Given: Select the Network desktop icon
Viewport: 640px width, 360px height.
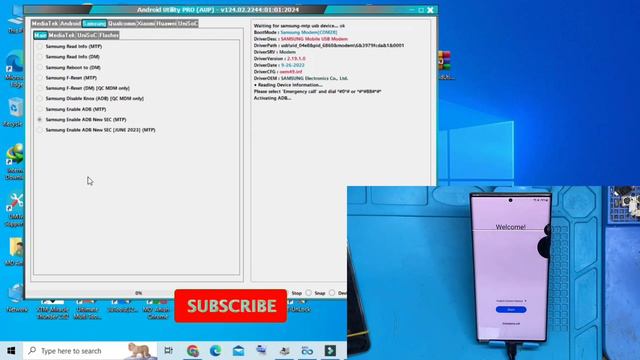Looking at the screenshot, I should click(16, 298).
